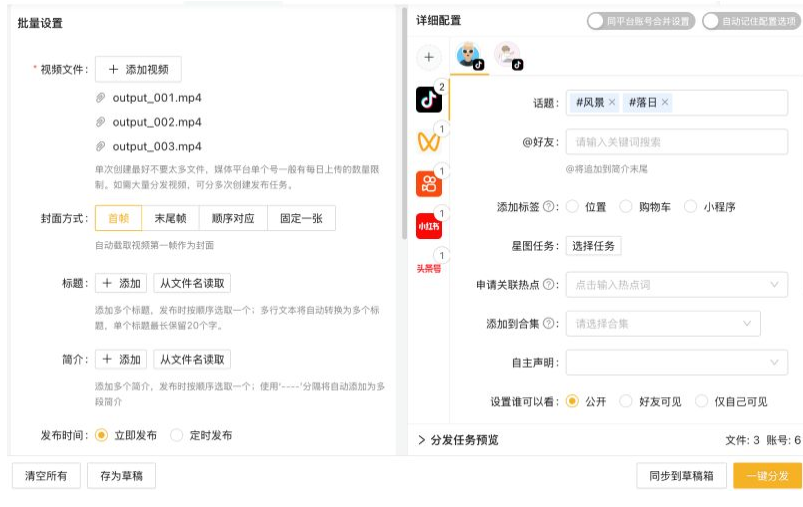This screenshot has width=803, height=507.
Task: Remove the #风景 topic tag
Action: click(x=611, y=102)
